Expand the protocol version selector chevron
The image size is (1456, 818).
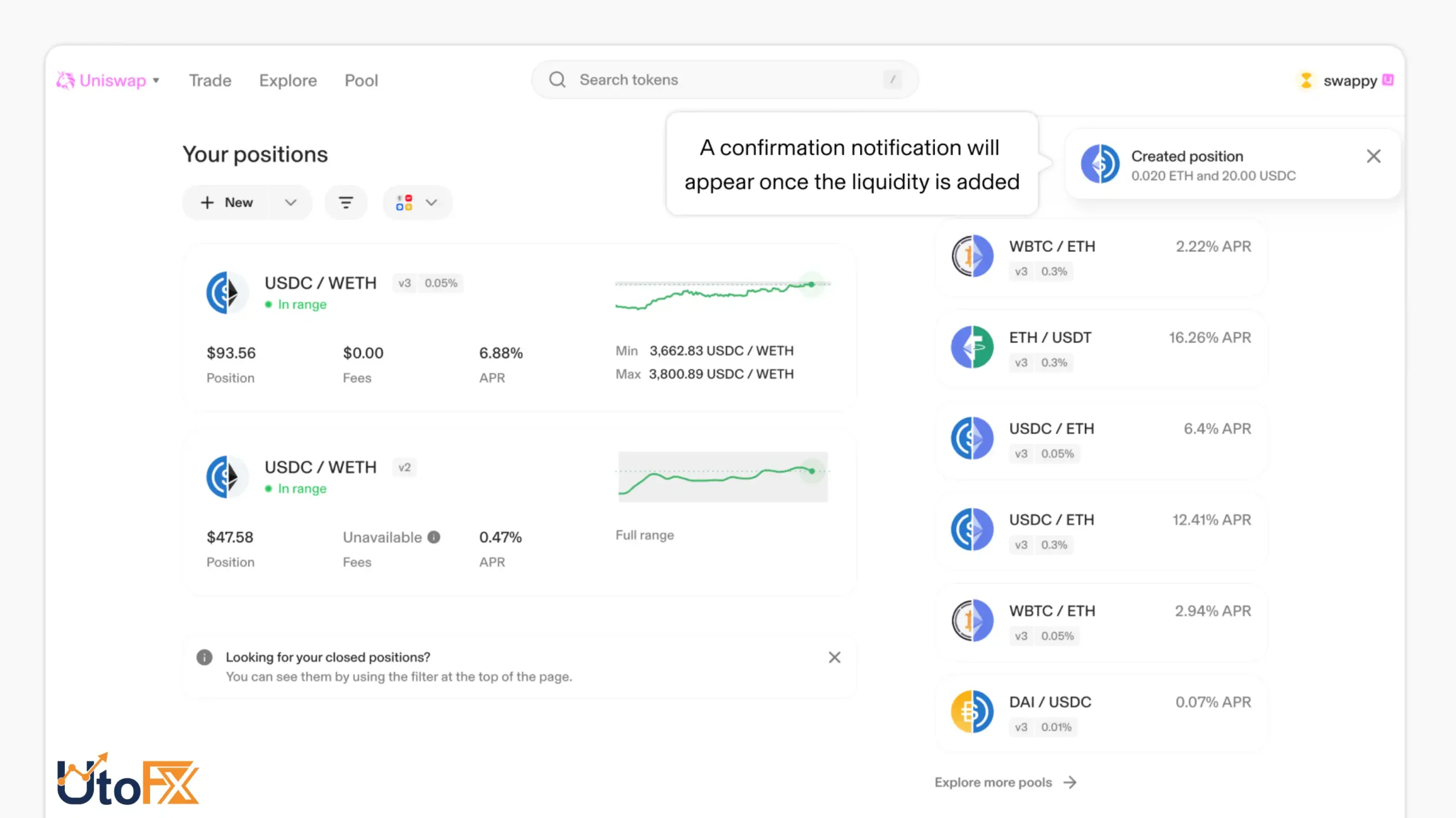coord(432,202)
